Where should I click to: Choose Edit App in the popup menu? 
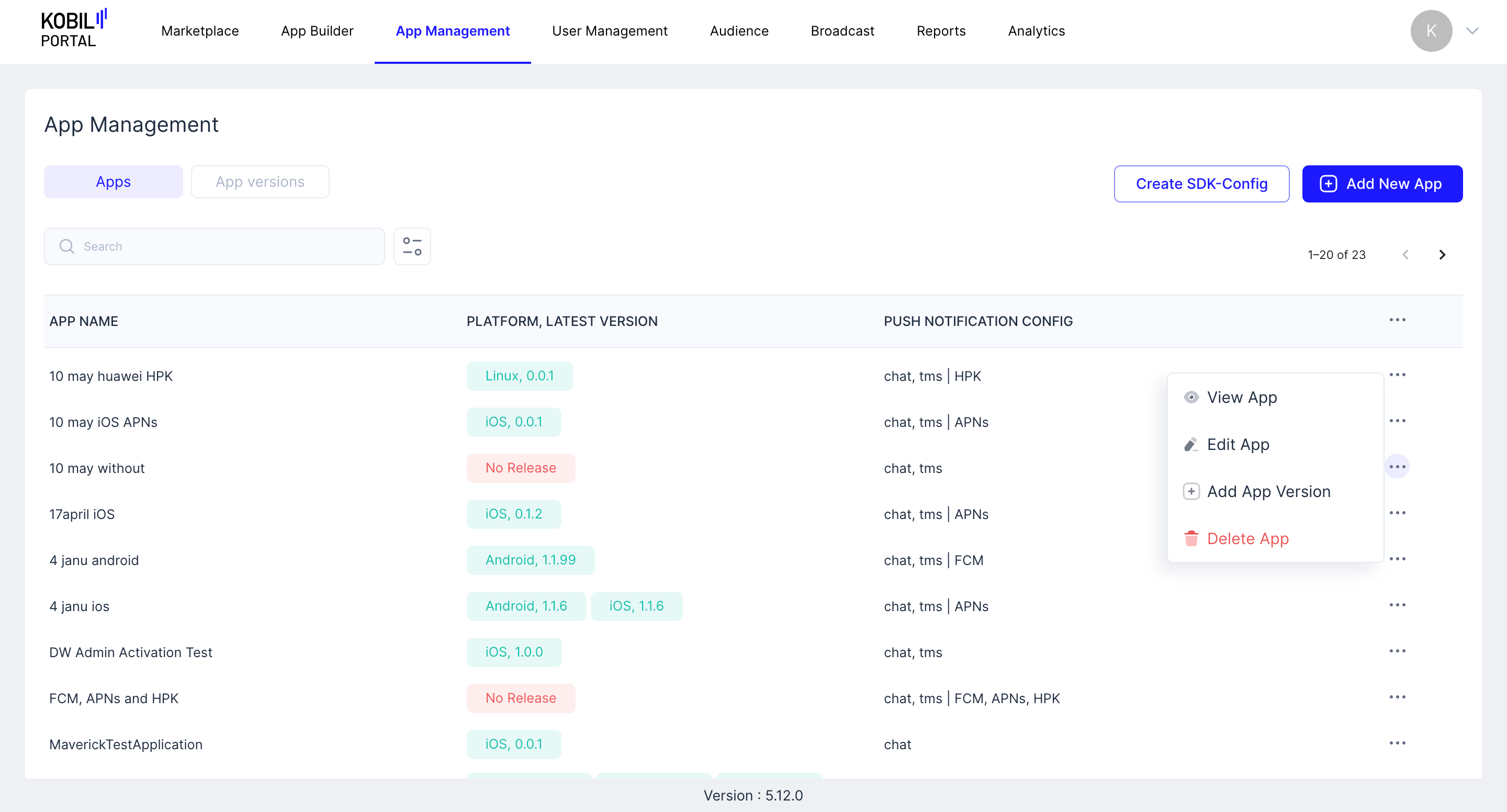[1238, 445]
